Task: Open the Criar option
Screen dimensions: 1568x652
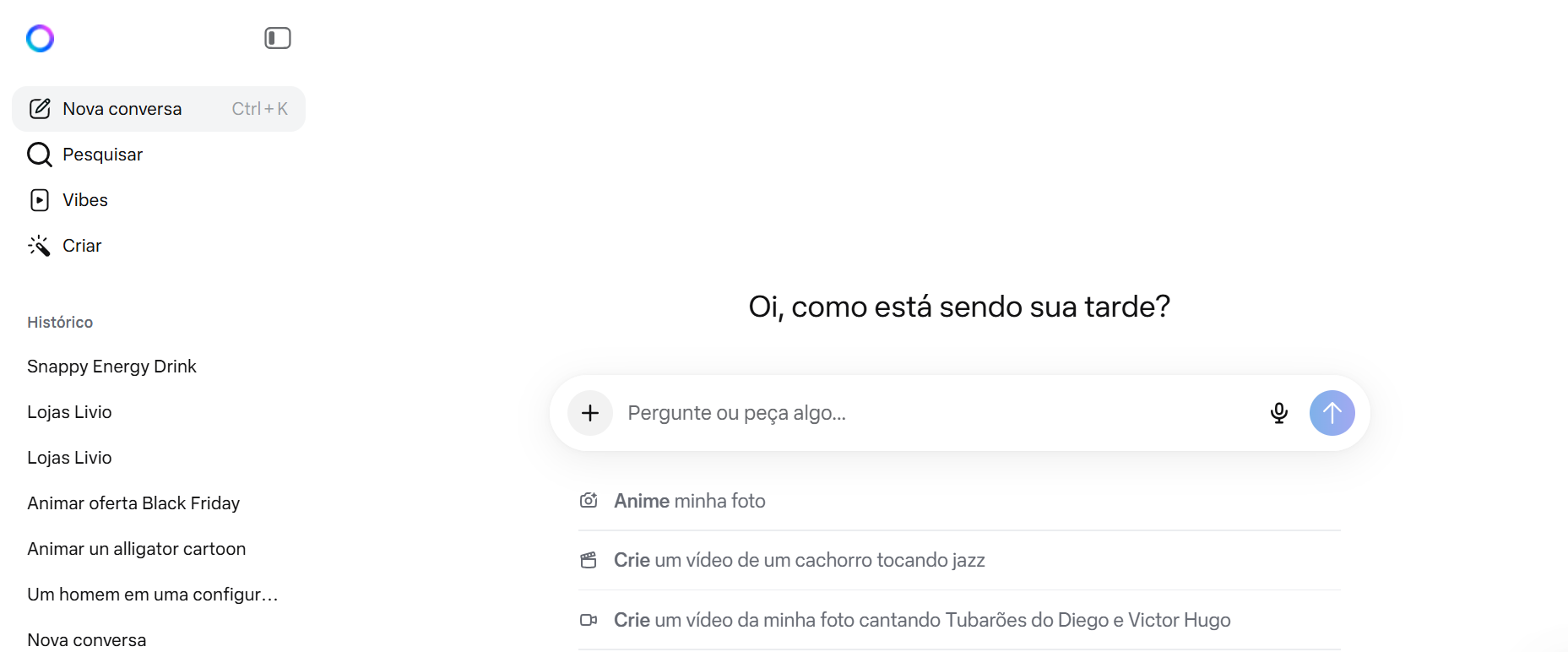Action: coord(81,246)
